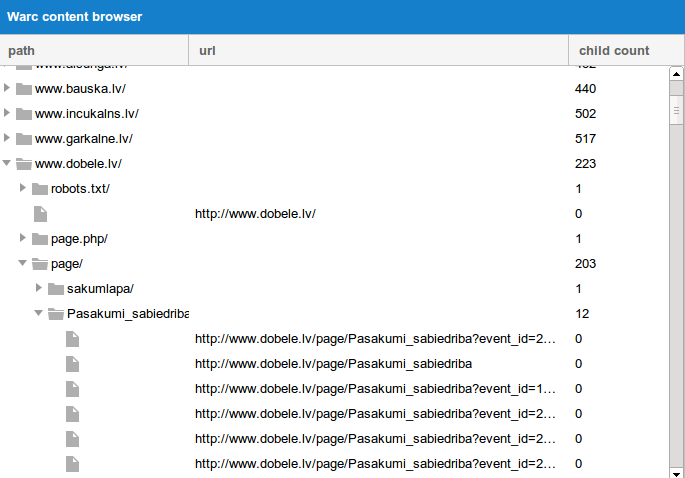The height and width of the screenshot is (478, 685).
Task: Click the open www.dobele.lv/ folder icon
Action: pos(24,164)
